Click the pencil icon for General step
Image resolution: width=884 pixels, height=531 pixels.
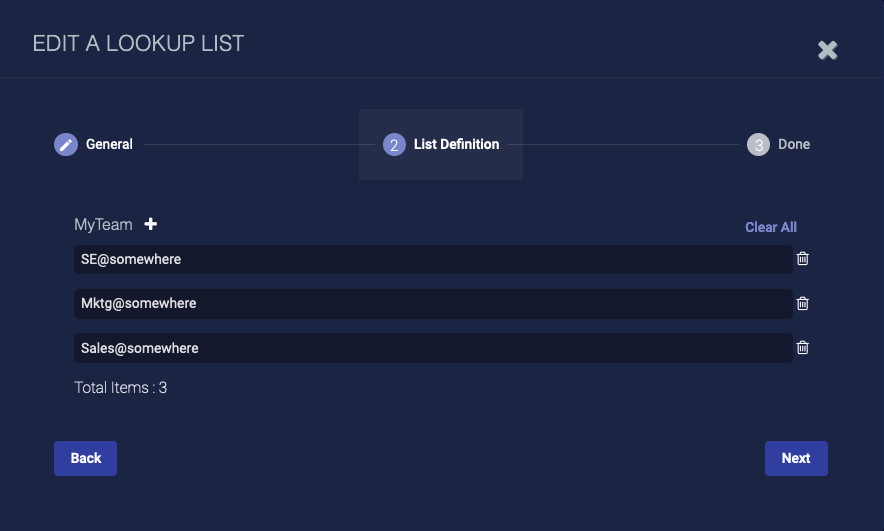[x=66, y=145]
